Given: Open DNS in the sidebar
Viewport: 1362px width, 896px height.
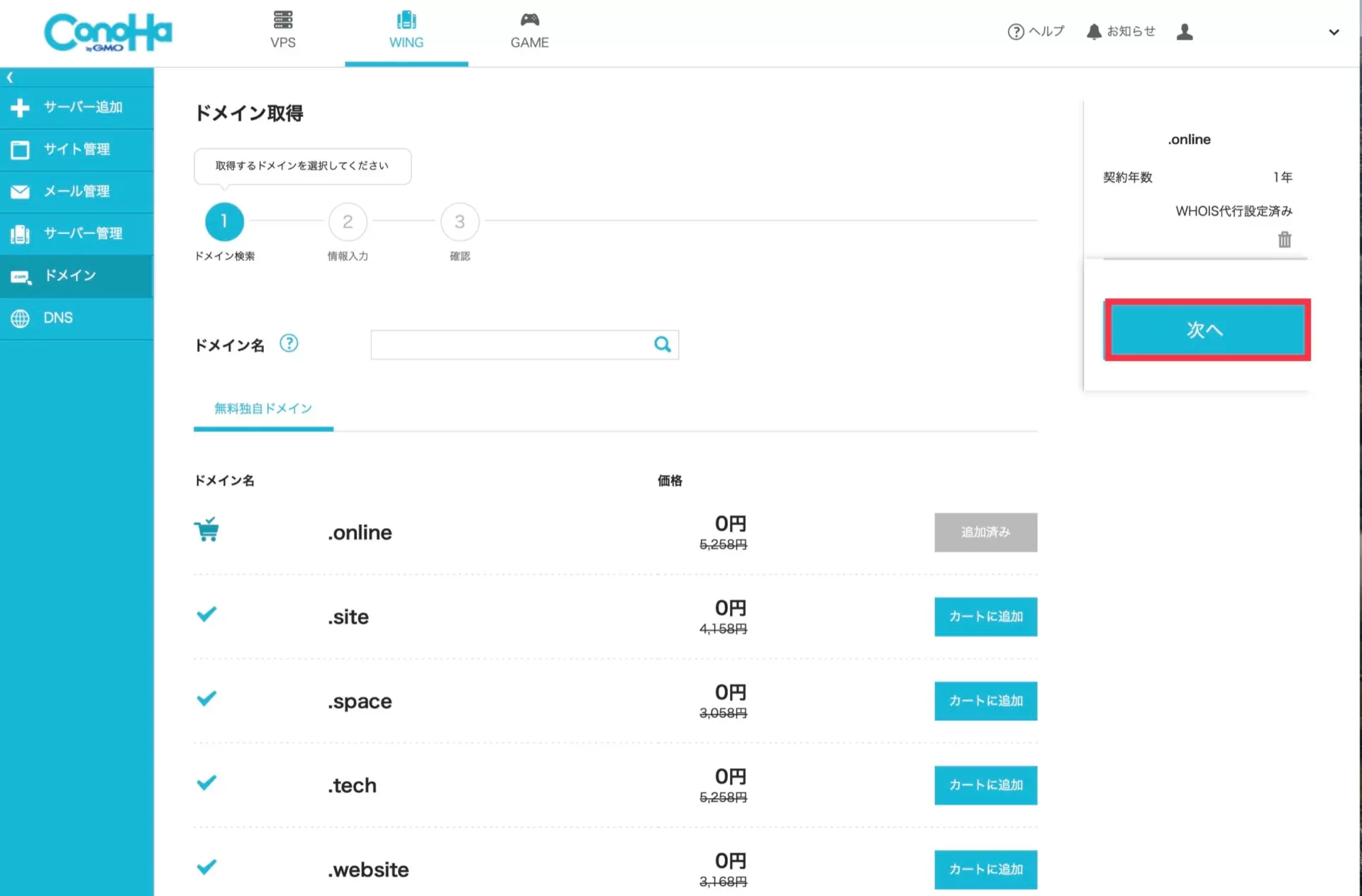Looking at the screenshot, I should pos(77,318).
